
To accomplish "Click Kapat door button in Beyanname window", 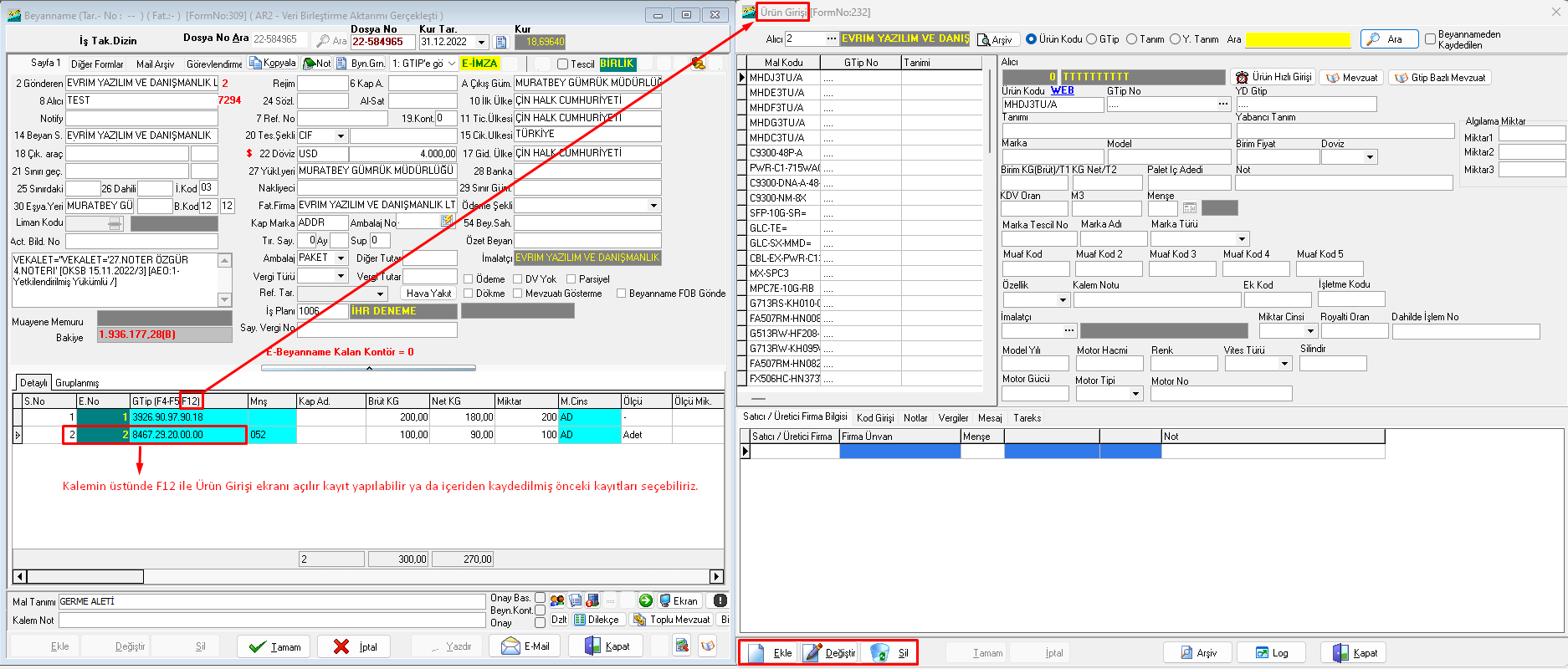I will coord(607,646).
